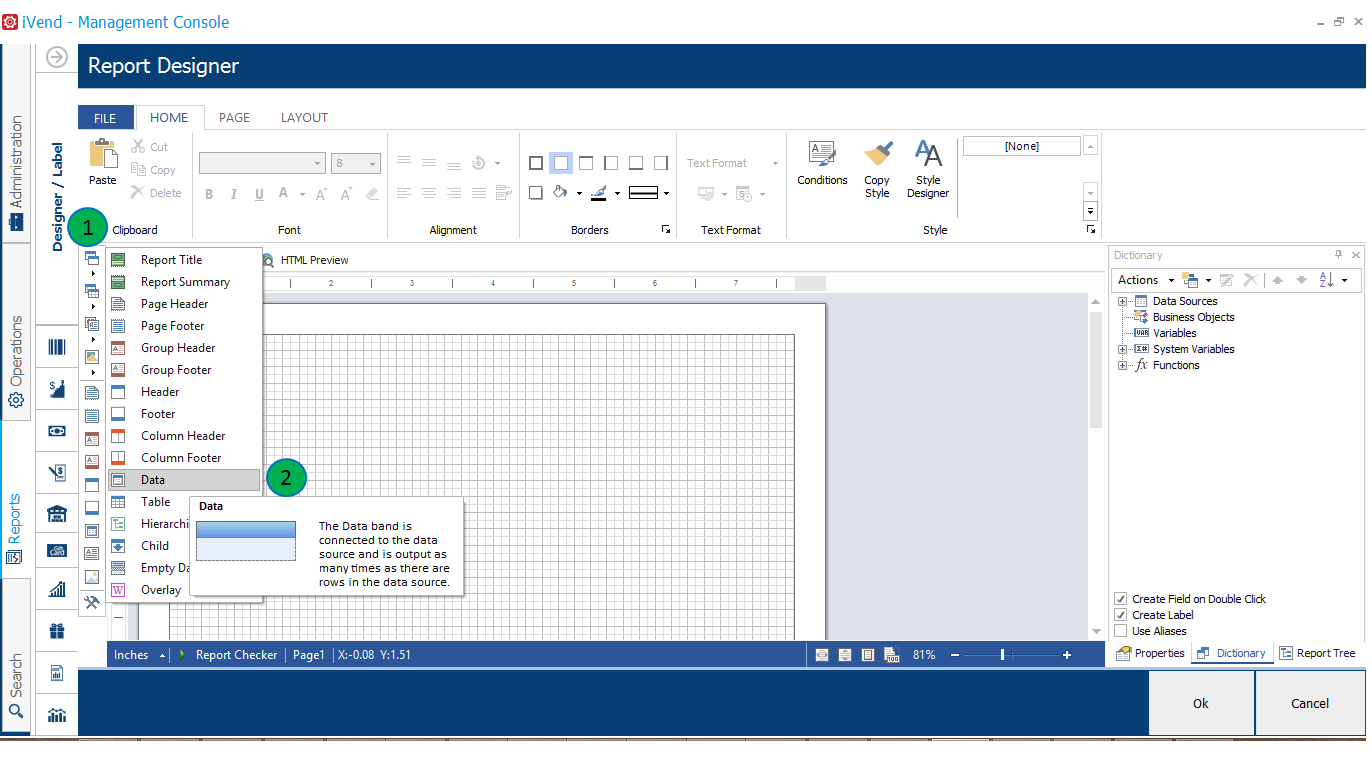Click the New Item icon in Dictionary toolbar
The image size is (1372, 760).
[x=1189, y=280]
